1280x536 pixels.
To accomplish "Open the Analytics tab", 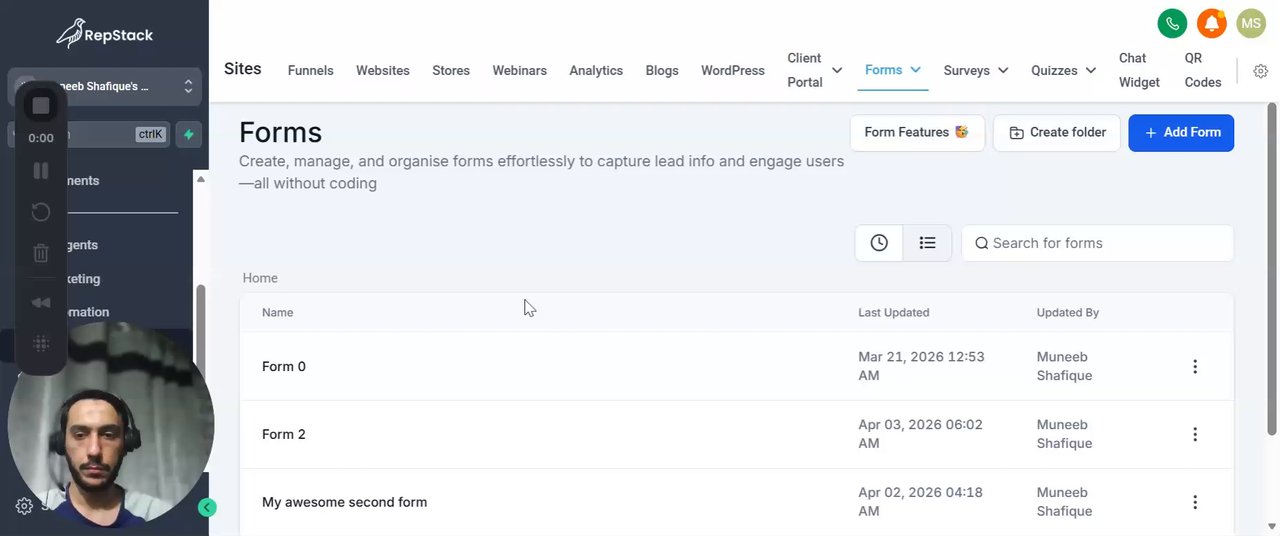I will tap(596, 71).
